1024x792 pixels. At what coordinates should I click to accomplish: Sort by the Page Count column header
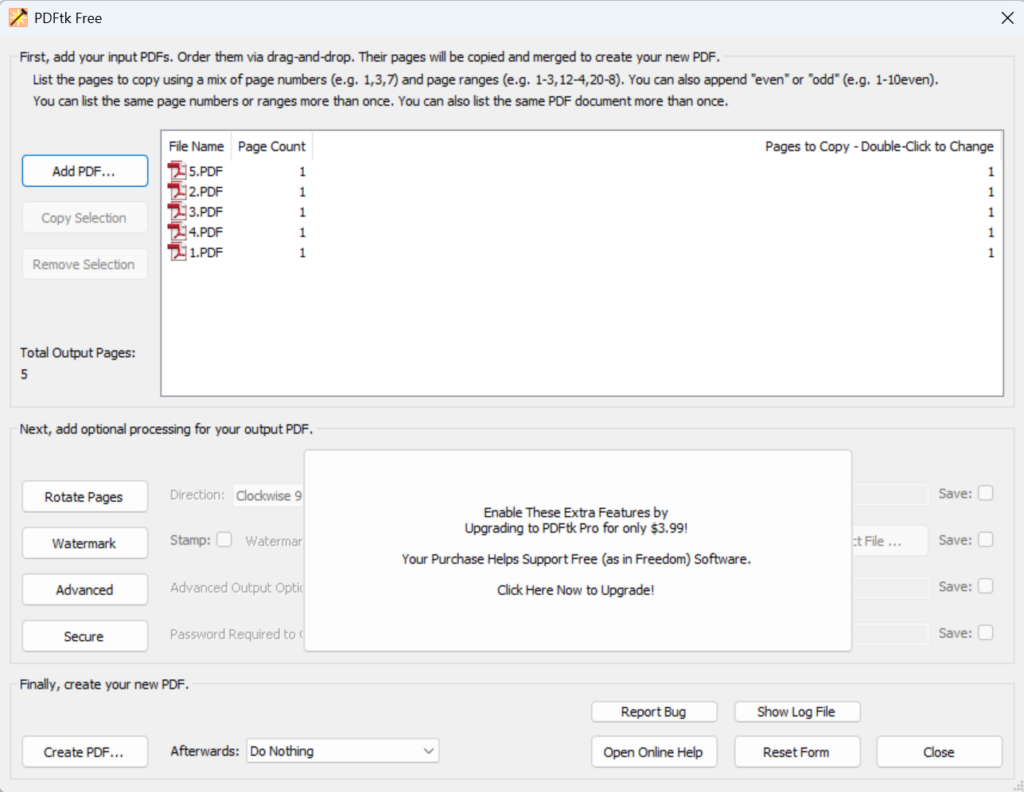pos(271,146)
